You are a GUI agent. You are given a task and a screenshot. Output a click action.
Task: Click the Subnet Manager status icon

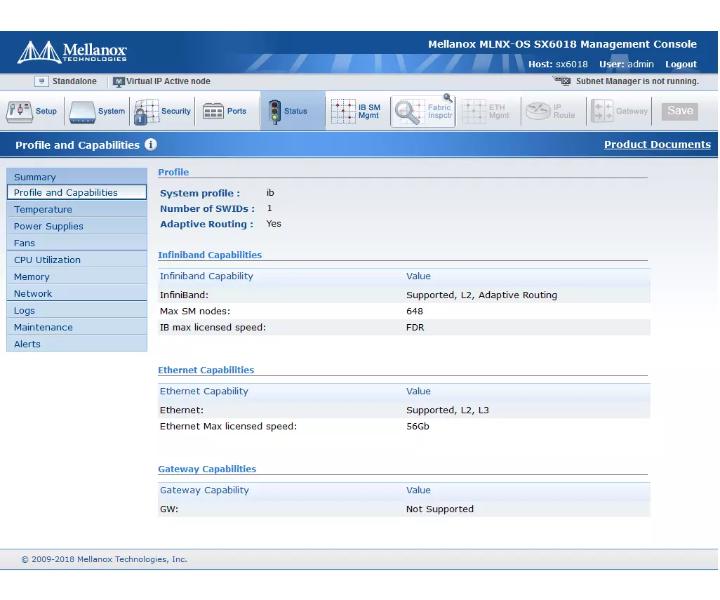click(562, 81)
